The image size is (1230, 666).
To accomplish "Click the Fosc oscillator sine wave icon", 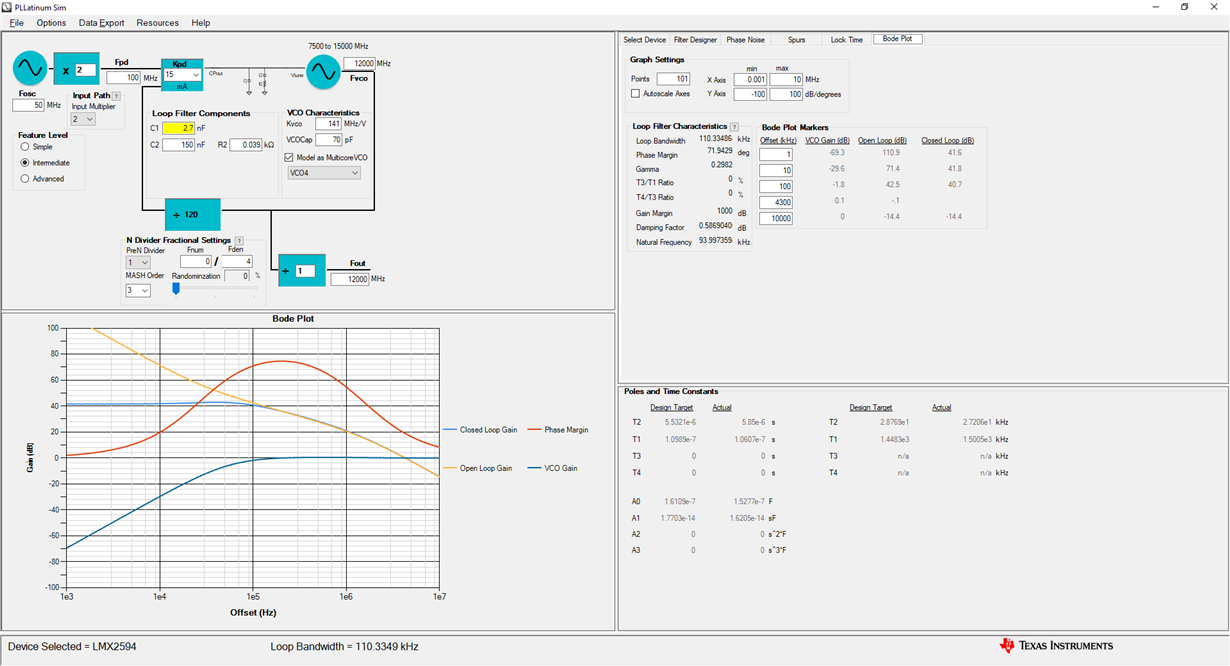I will [28, 70].
